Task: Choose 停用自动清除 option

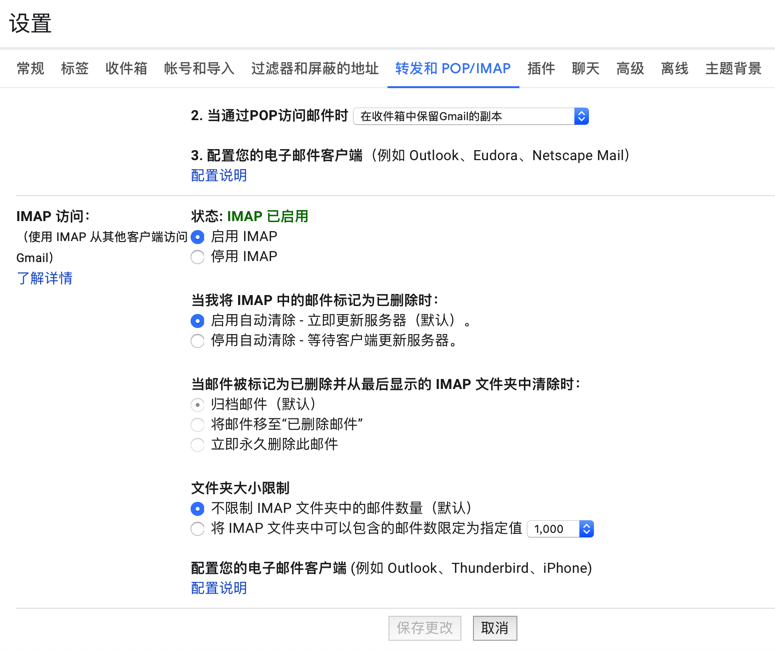Action: 198,341
